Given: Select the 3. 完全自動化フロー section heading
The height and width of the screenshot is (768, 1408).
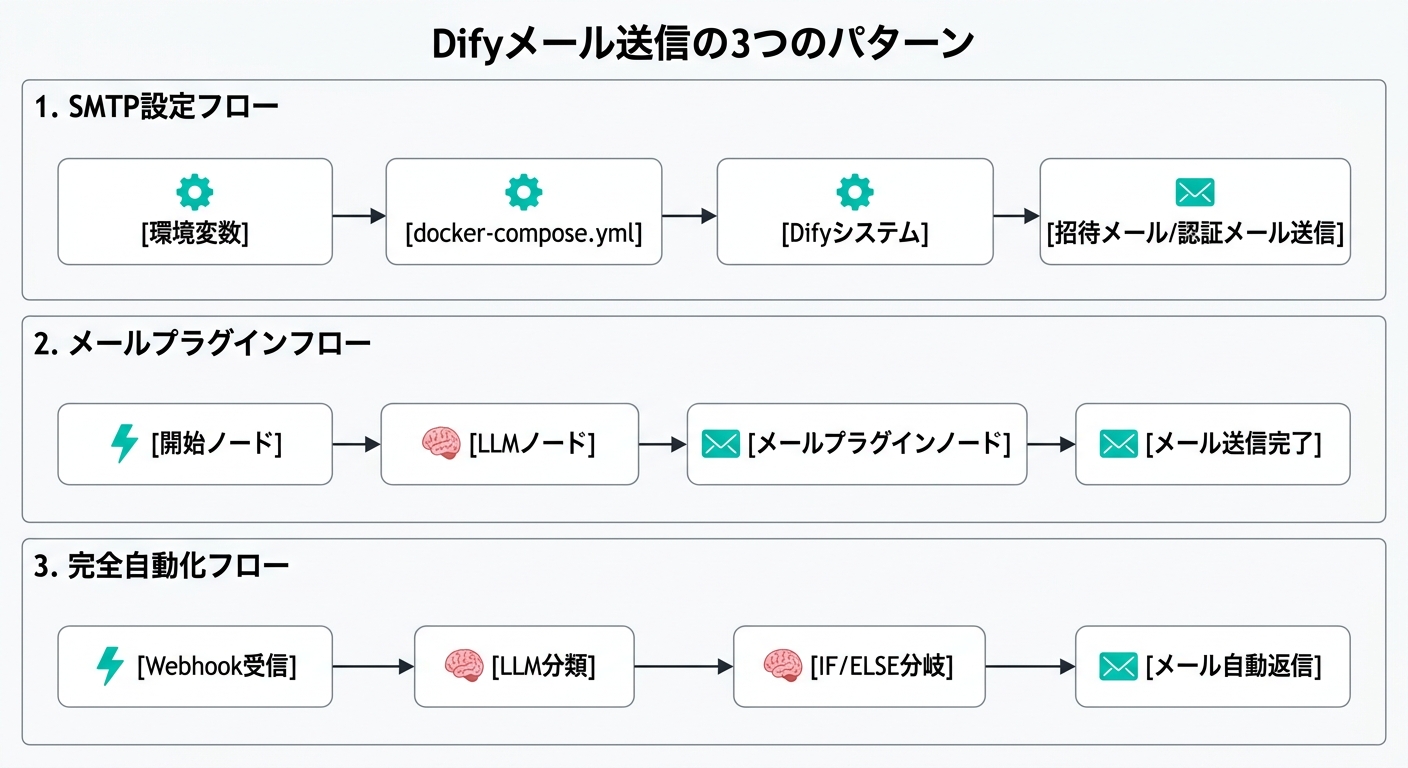Looking at the screenshot, I should coord(161,567).
